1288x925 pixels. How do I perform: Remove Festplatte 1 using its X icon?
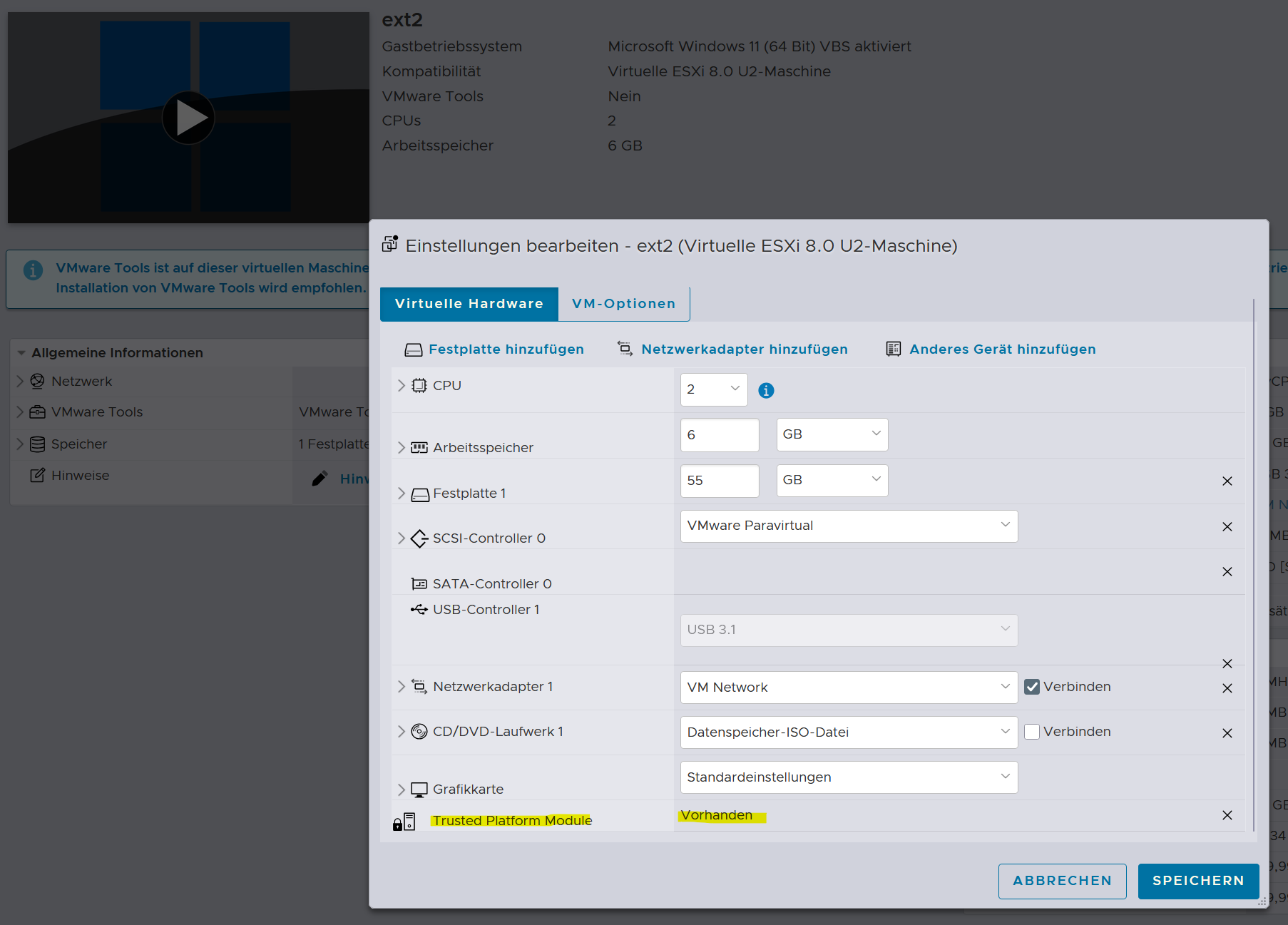[x=1227, y=481]
